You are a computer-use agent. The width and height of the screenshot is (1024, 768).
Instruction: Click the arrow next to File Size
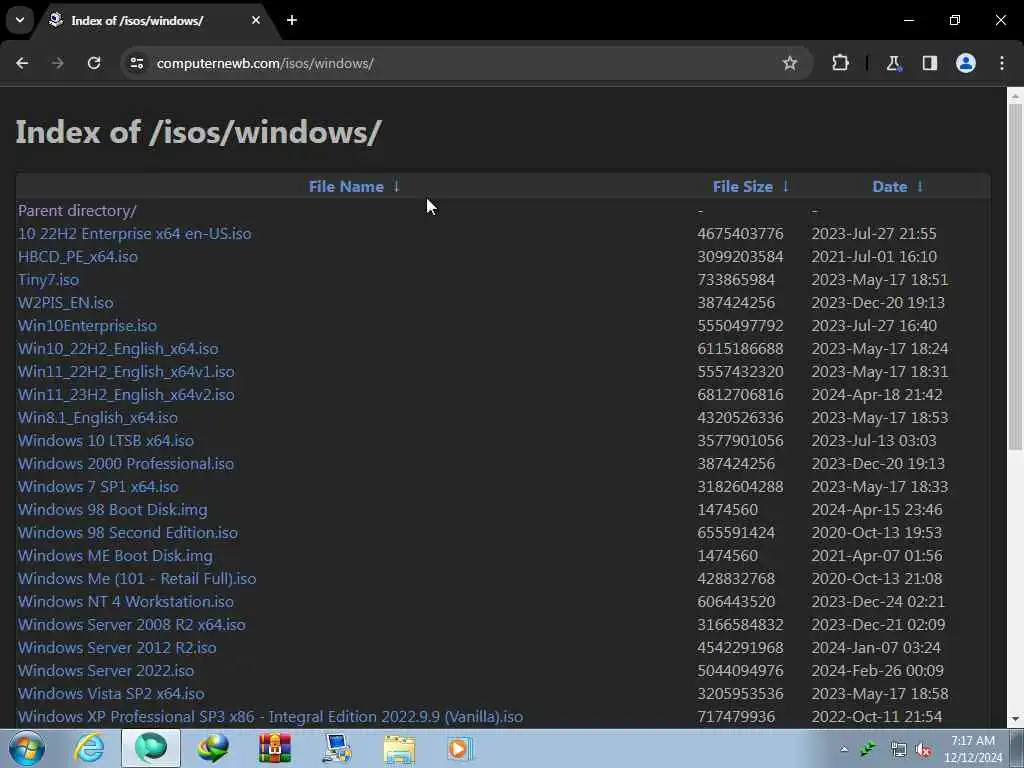coord(786,186)
